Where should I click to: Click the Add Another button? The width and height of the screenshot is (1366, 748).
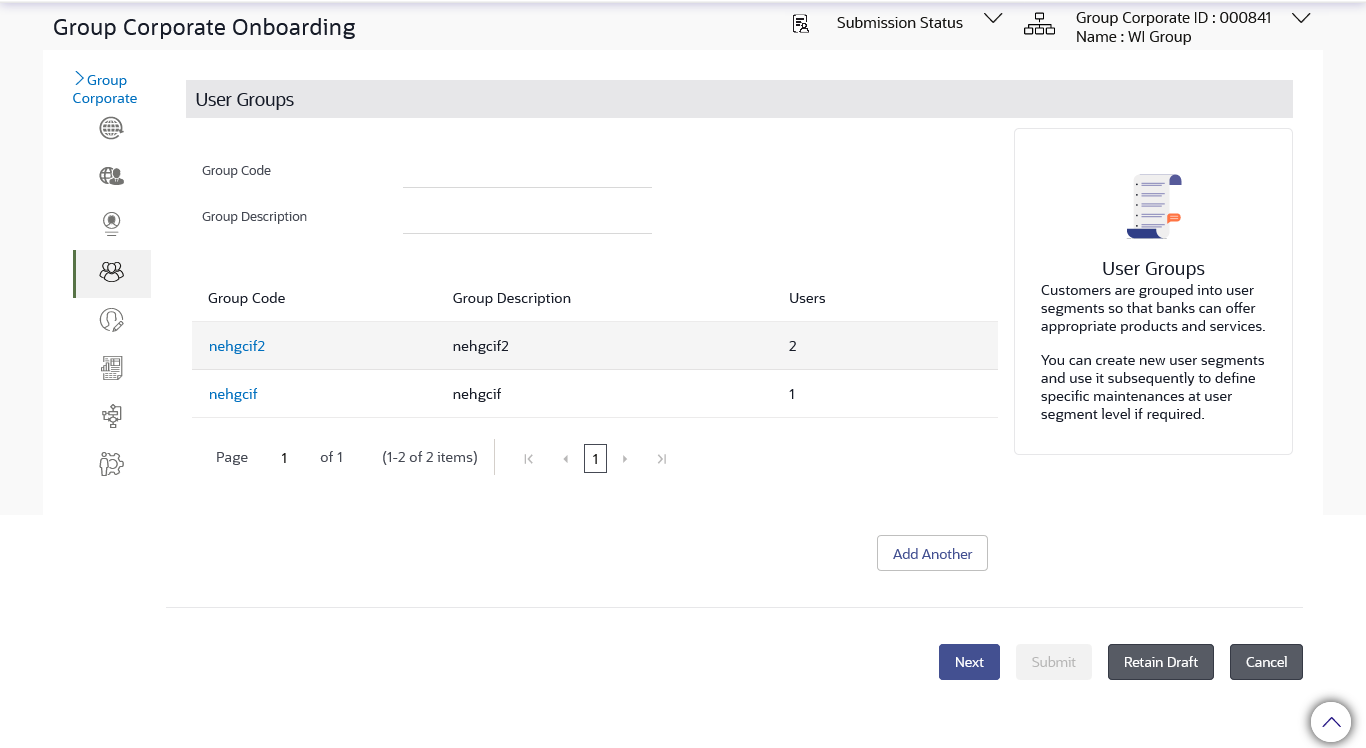coord(932,553)
